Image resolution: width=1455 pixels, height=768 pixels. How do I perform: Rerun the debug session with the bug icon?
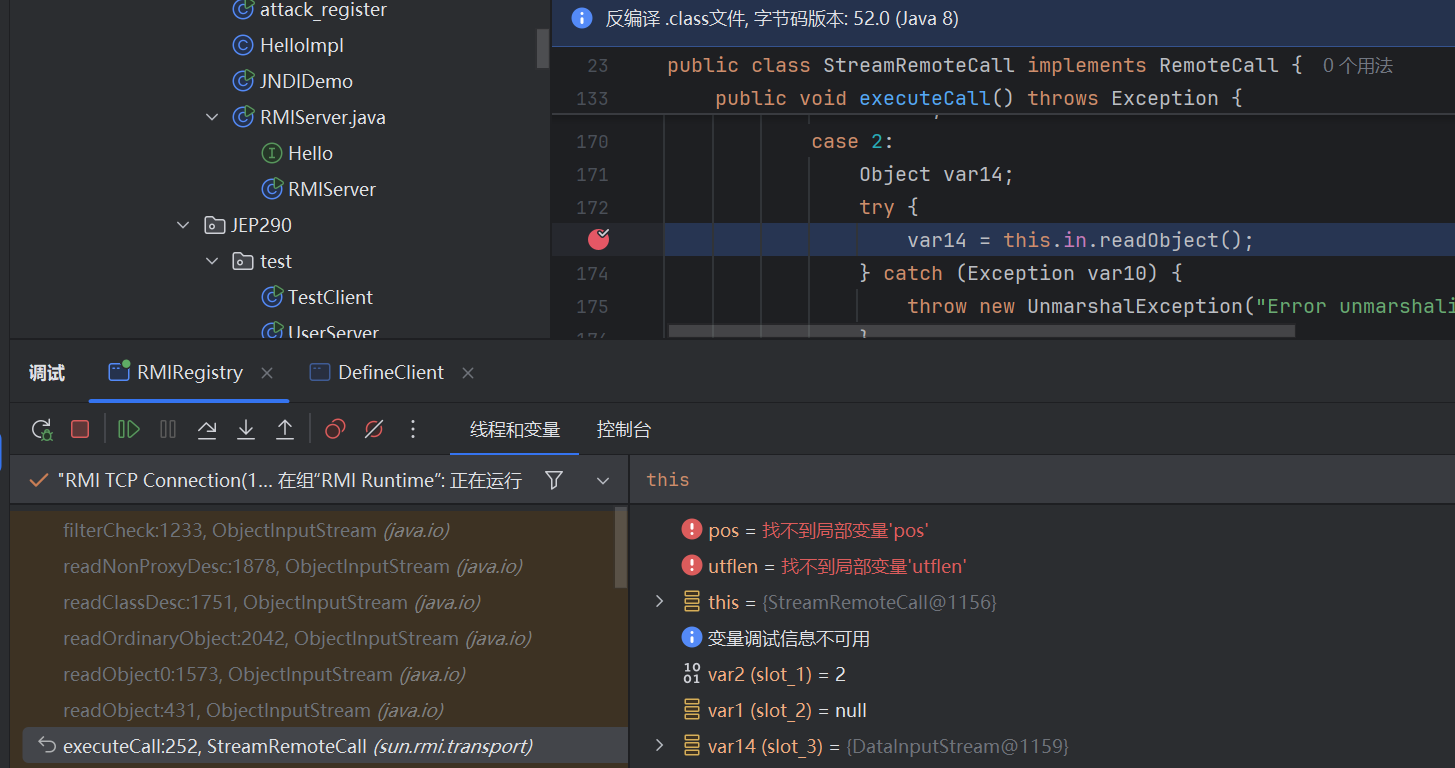[x=42, y=430]
